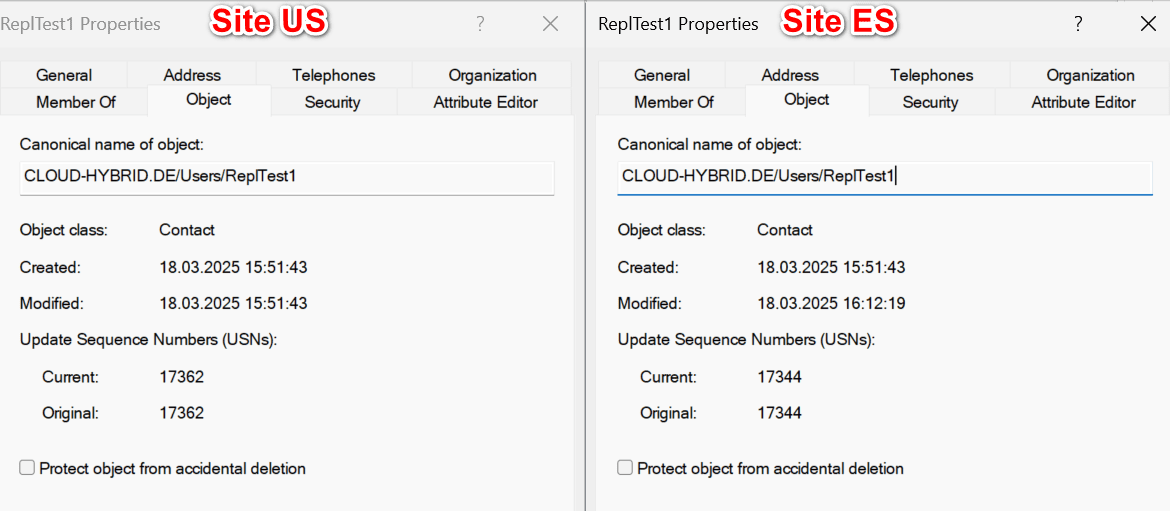Click canonical name field in Site ES dialog
Screen dimensions: 1170x511
tap(884, 177)
